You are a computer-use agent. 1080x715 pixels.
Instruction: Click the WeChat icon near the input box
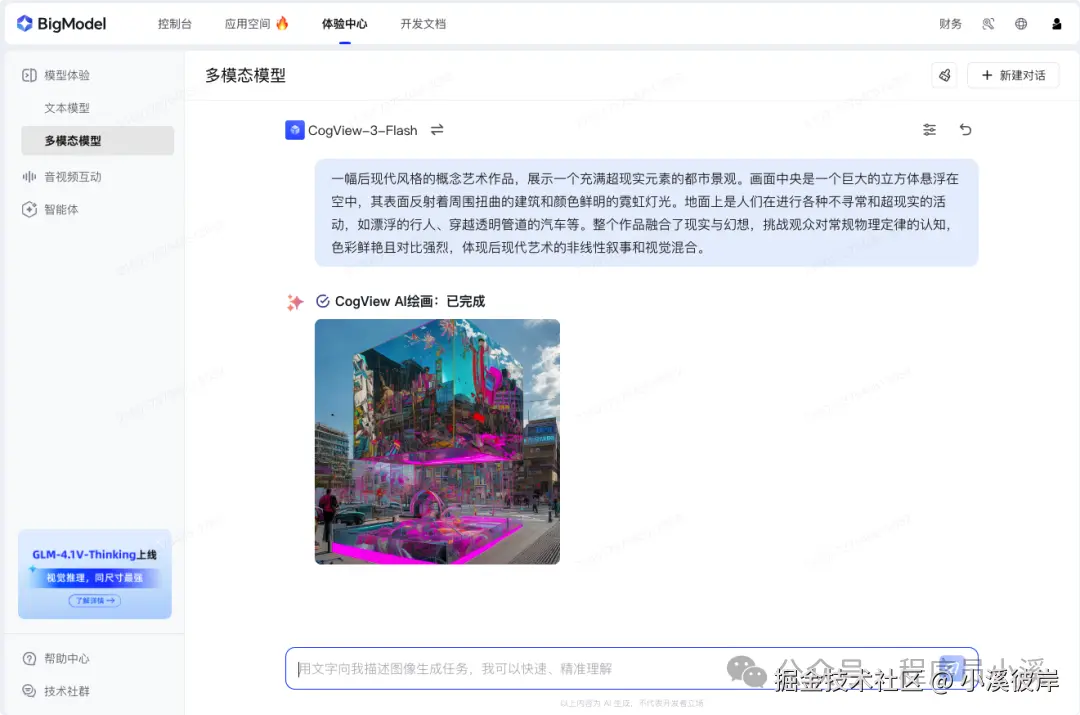click(x=745, y=670)
